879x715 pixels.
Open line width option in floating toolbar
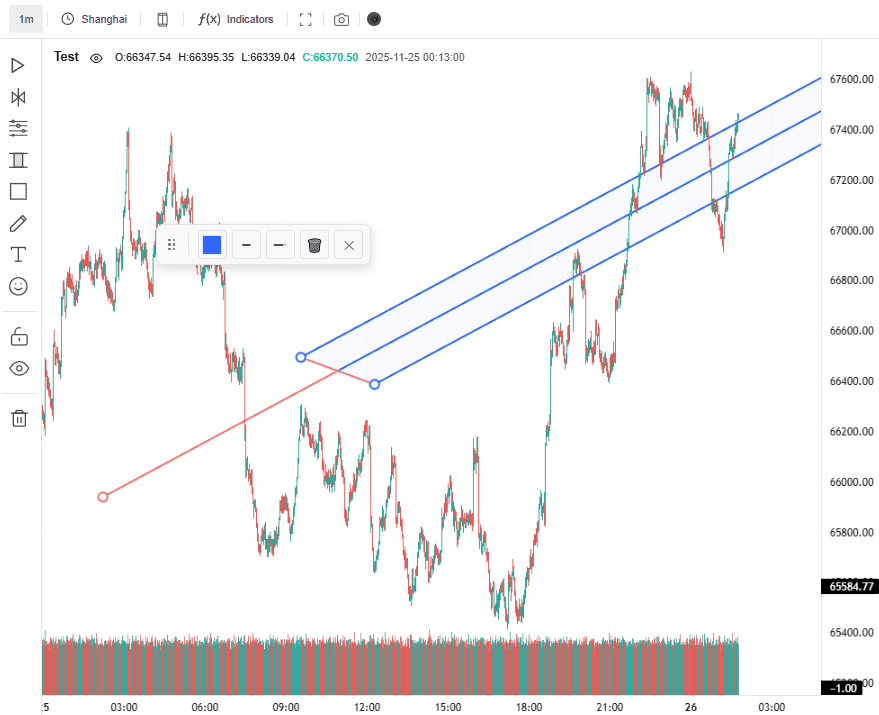[x=246, y=245]
